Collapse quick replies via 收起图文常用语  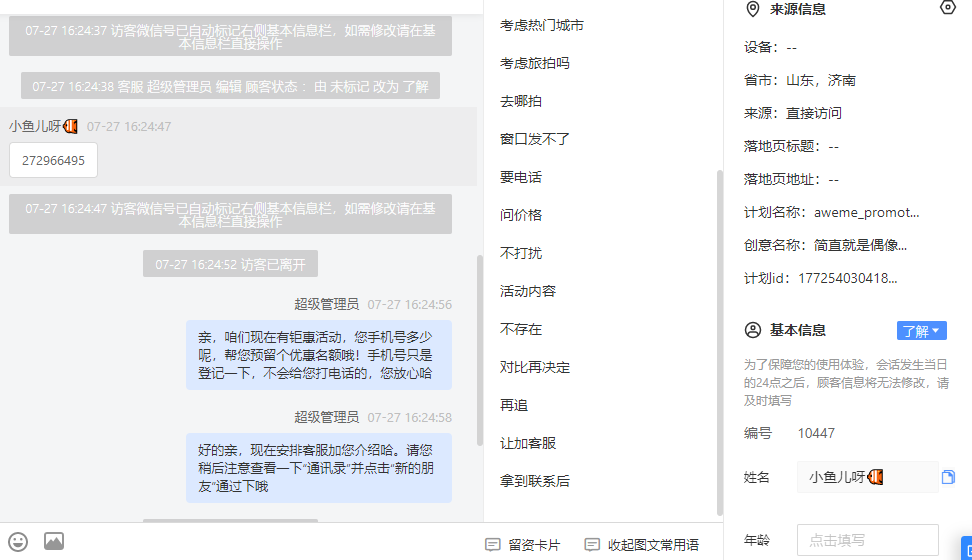pyautogui.click(x=642, y=545)
